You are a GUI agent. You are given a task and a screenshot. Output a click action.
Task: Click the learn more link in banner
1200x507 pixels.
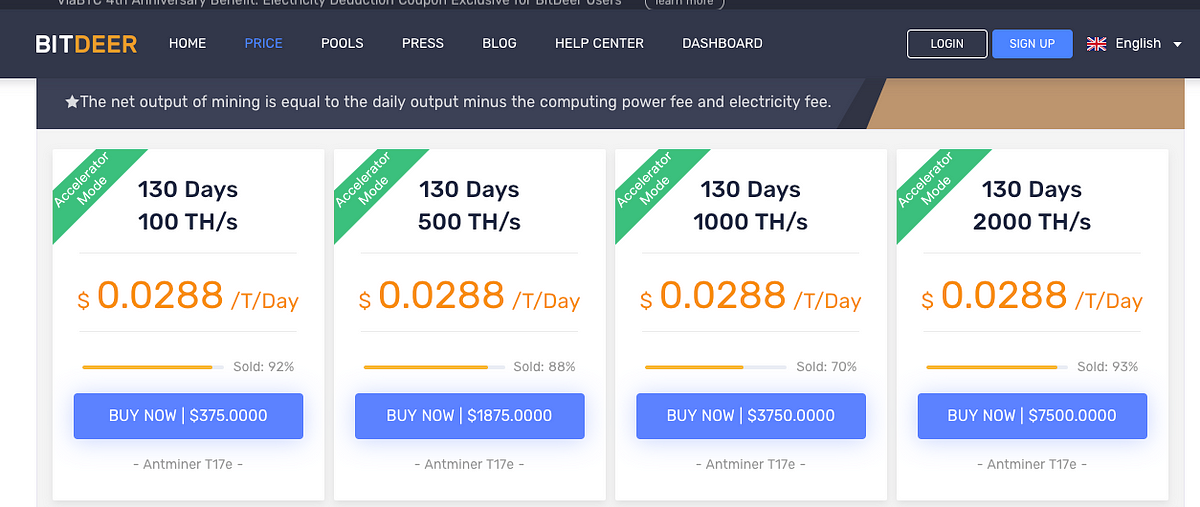pyautogui.click(x=685, y=3)
